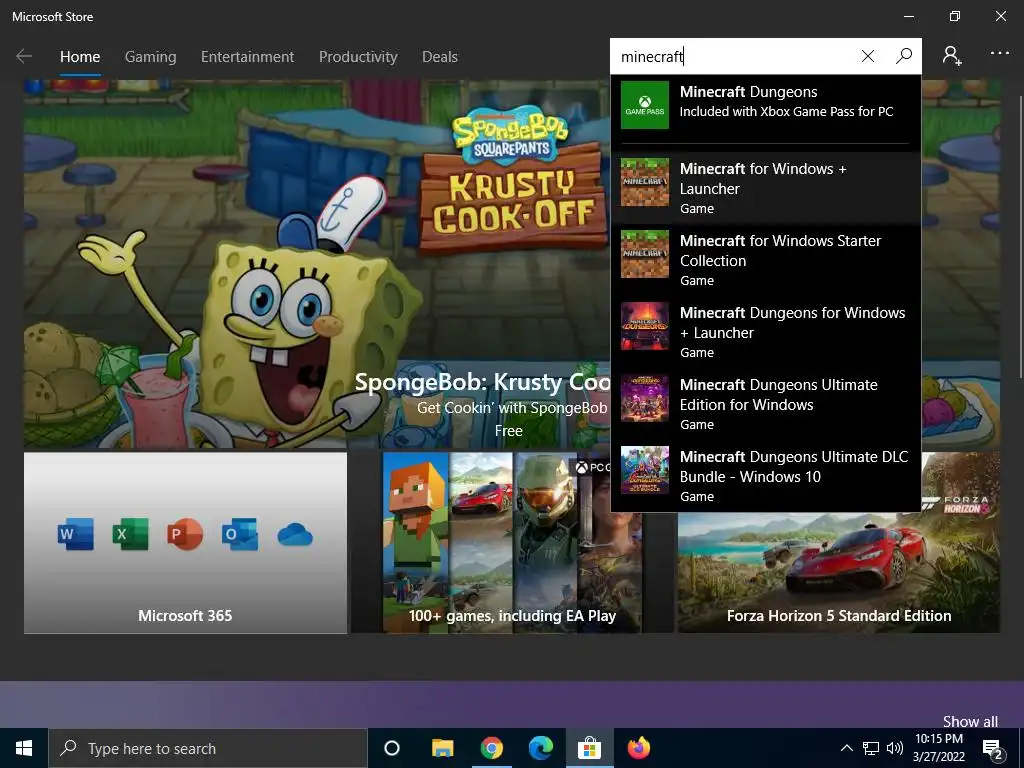Switch to the Home tab
The image size is (1024, 768).
point(80,57)
